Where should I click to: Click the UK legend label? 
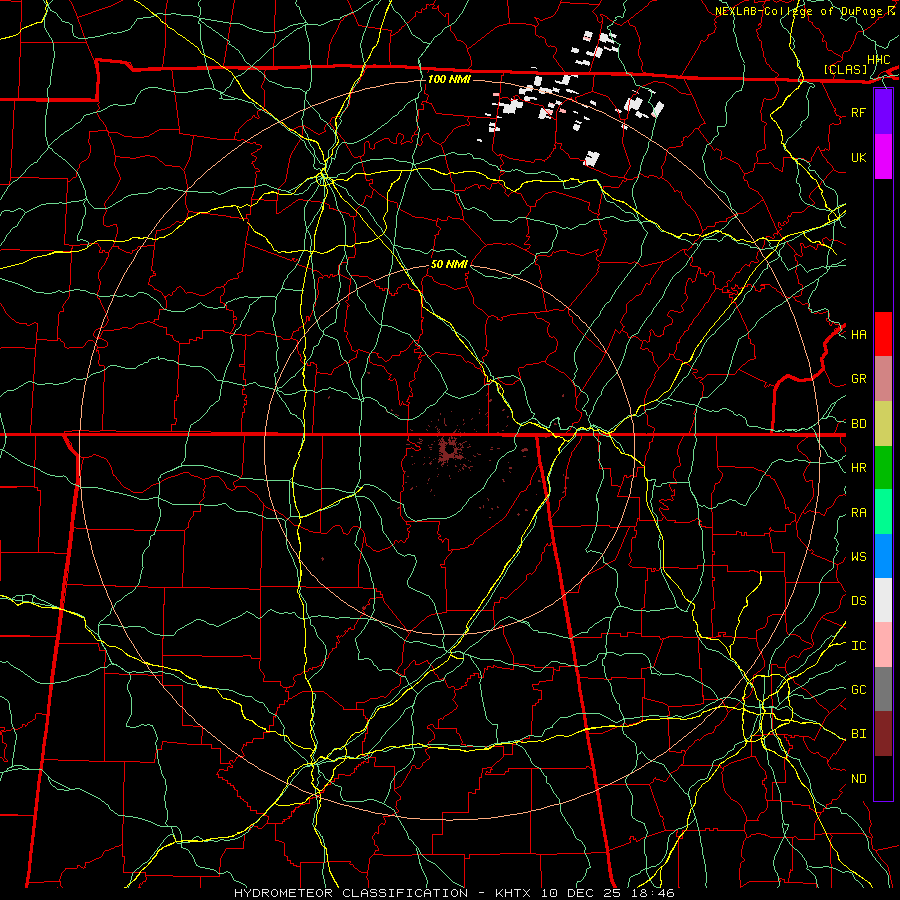click(858, 158)
